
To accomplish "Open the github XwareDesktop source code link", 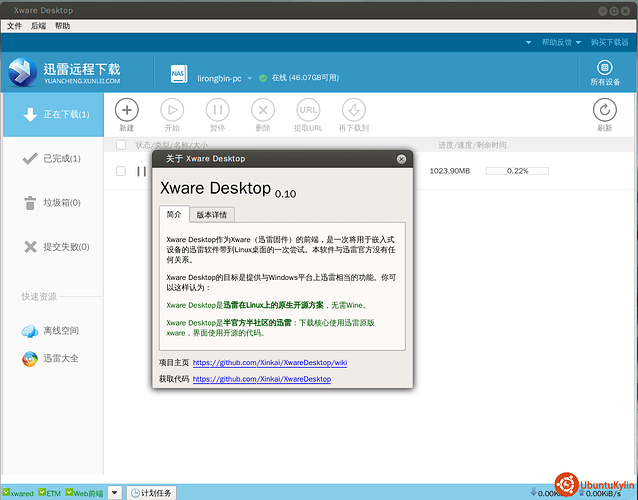I will (x=262, y=379).
